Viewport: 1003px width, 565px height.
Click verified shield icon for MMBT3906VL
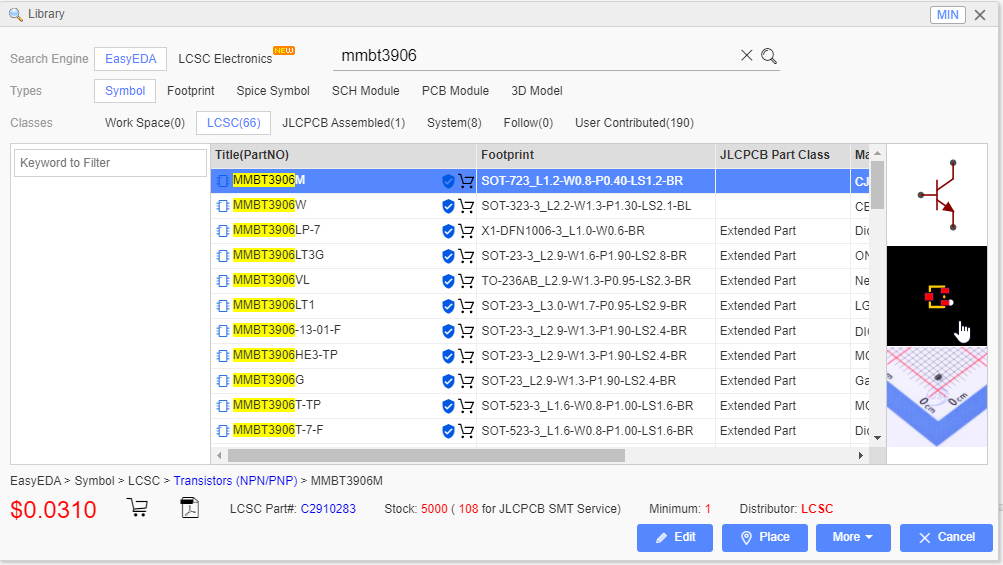[448, 281]
